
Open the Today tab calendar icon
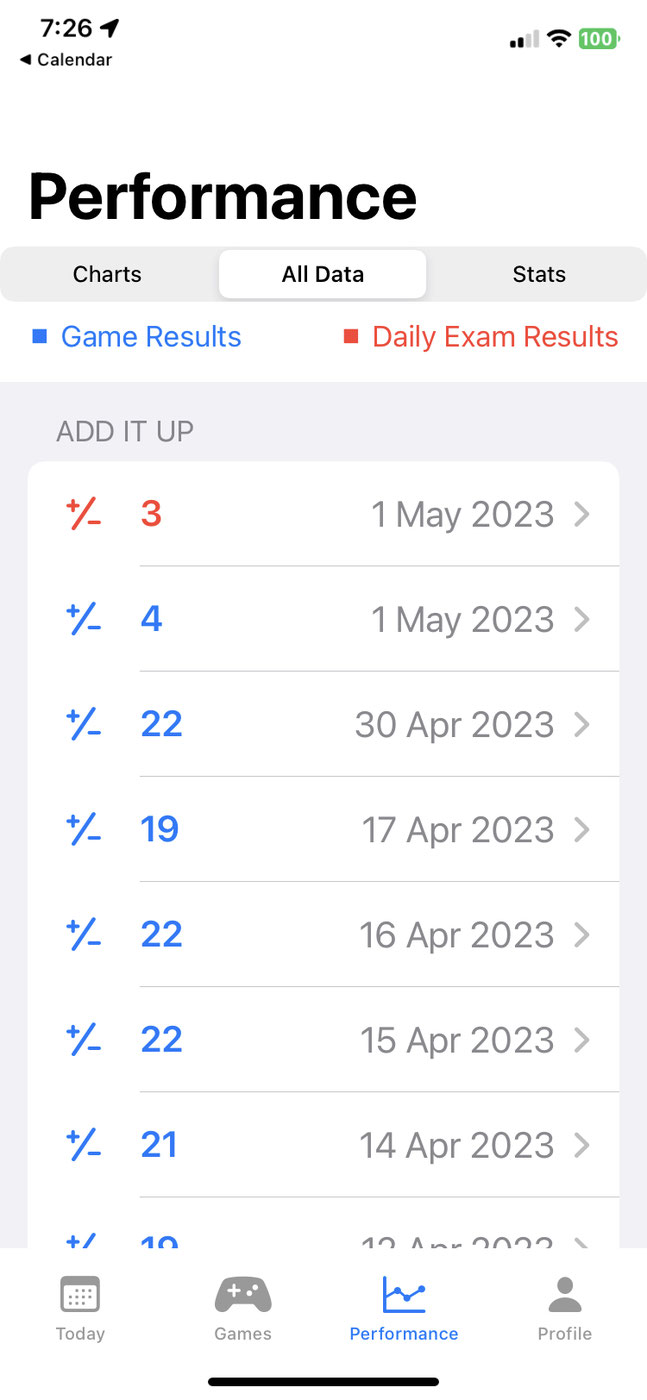pos(80,1294)
